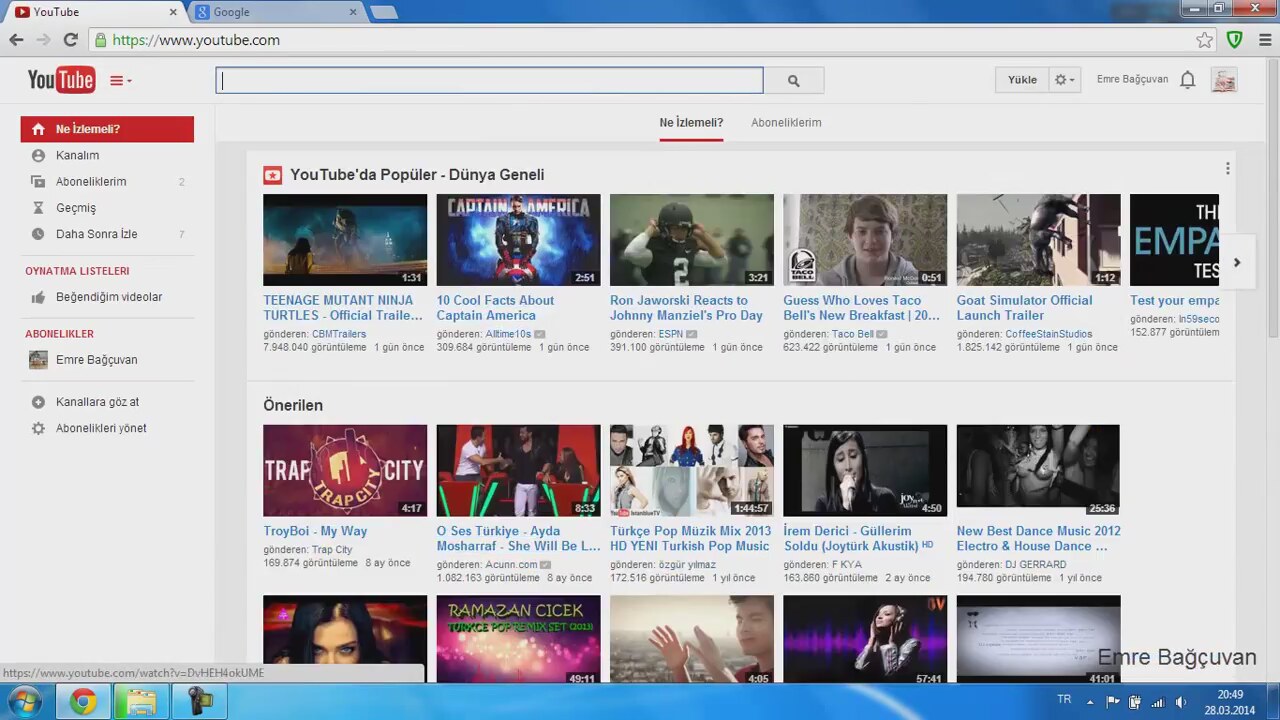Click the Emre Bağçuvan name in header
This screenshot has width=1280, height=720.
pos(1132,79)
